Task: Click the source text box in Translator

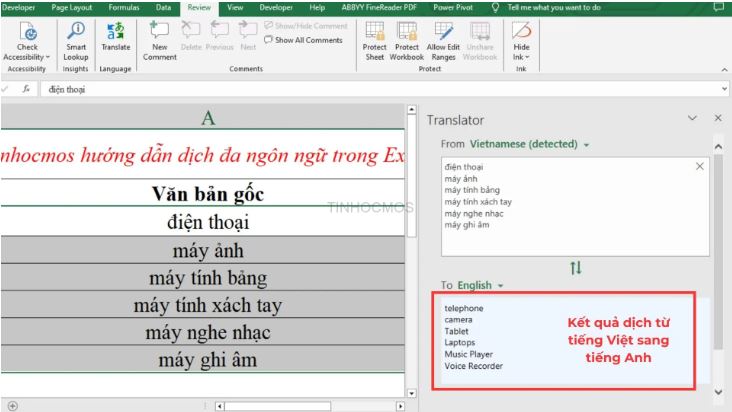Action: tap(575, 207)
